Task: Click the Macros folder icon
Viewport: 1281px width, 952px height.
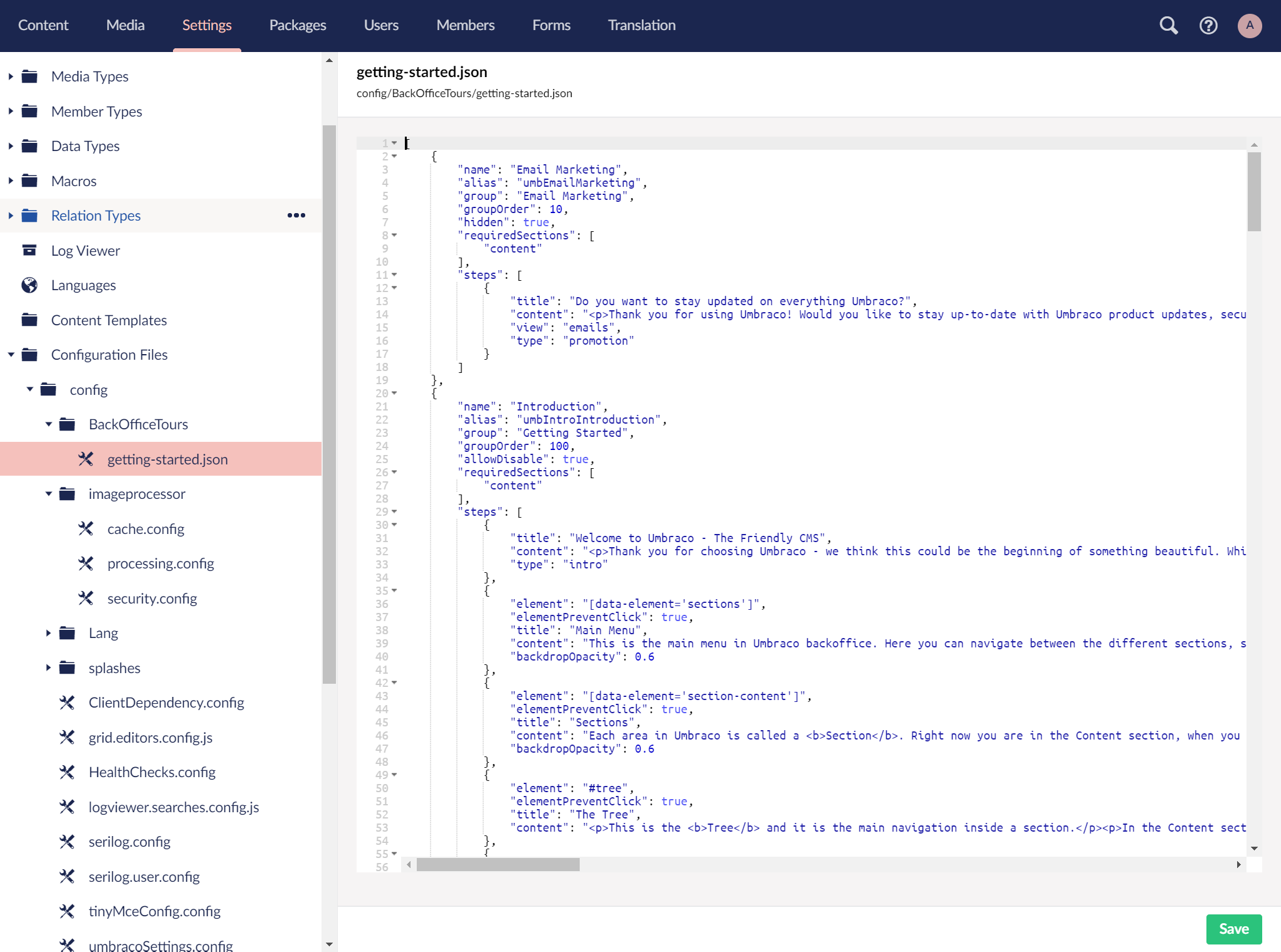Action: (x=29, y=181)
